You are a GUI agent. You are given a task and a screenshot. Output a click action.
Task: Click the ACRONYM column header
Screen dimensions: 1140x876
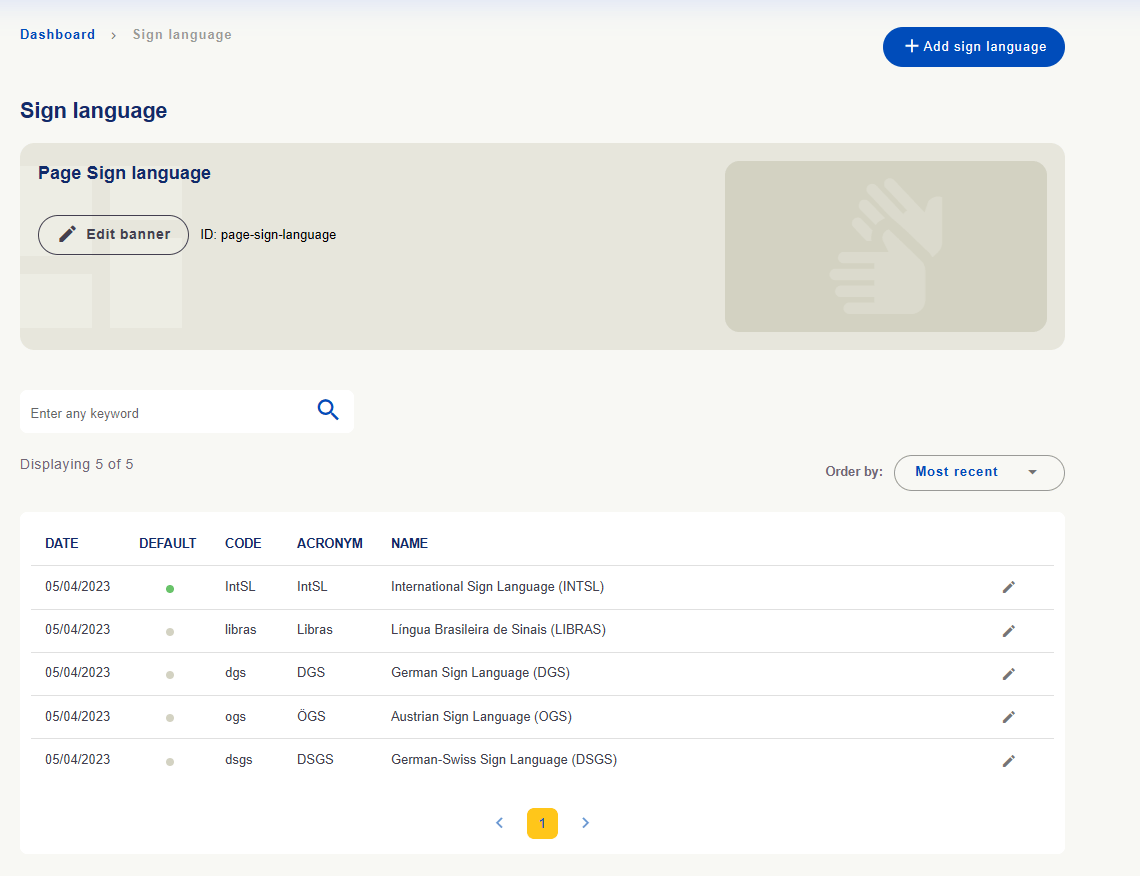click(329, 543)
